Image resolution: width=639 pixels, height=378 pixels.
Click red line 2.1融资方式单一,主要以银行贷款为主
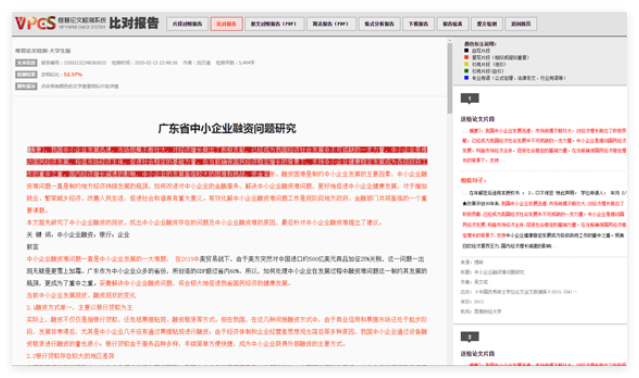(x=79, y=307)
